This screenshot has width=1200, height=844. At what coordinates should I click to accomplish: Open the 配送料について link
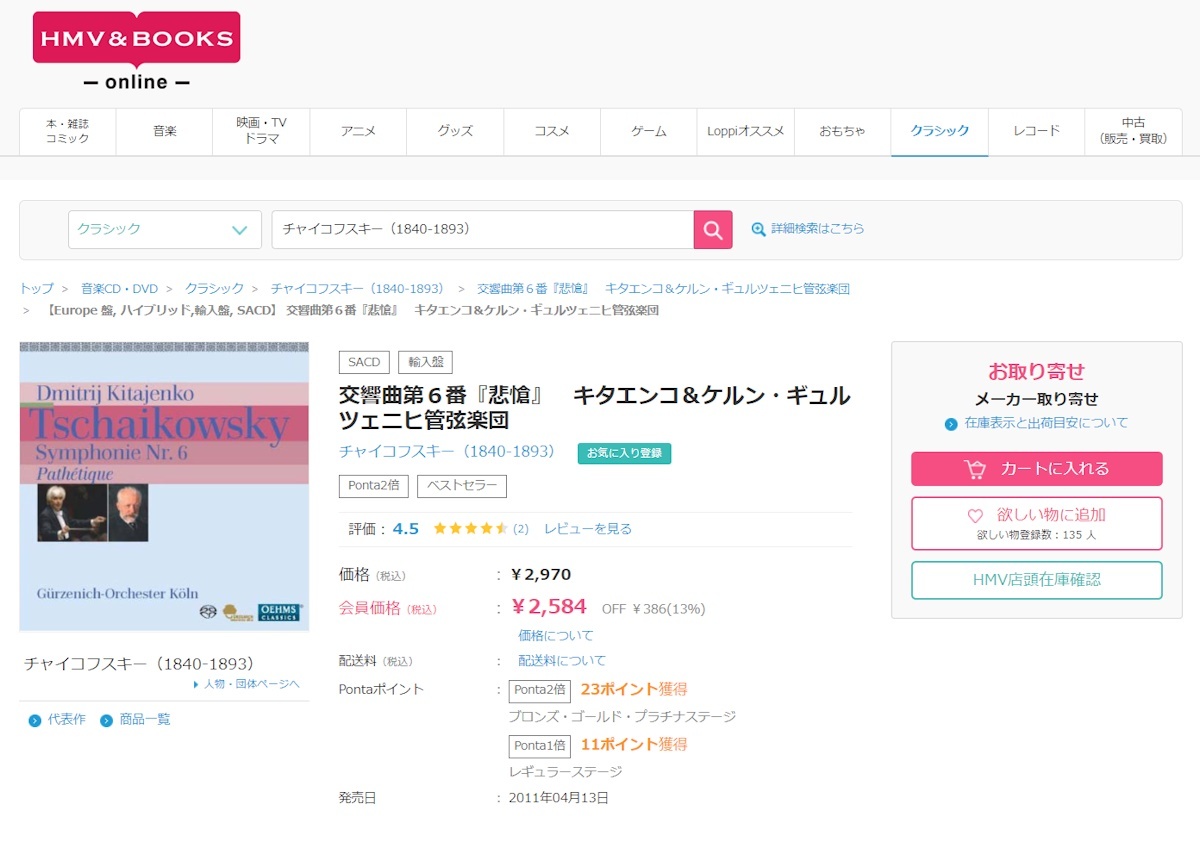pos(561,660)
